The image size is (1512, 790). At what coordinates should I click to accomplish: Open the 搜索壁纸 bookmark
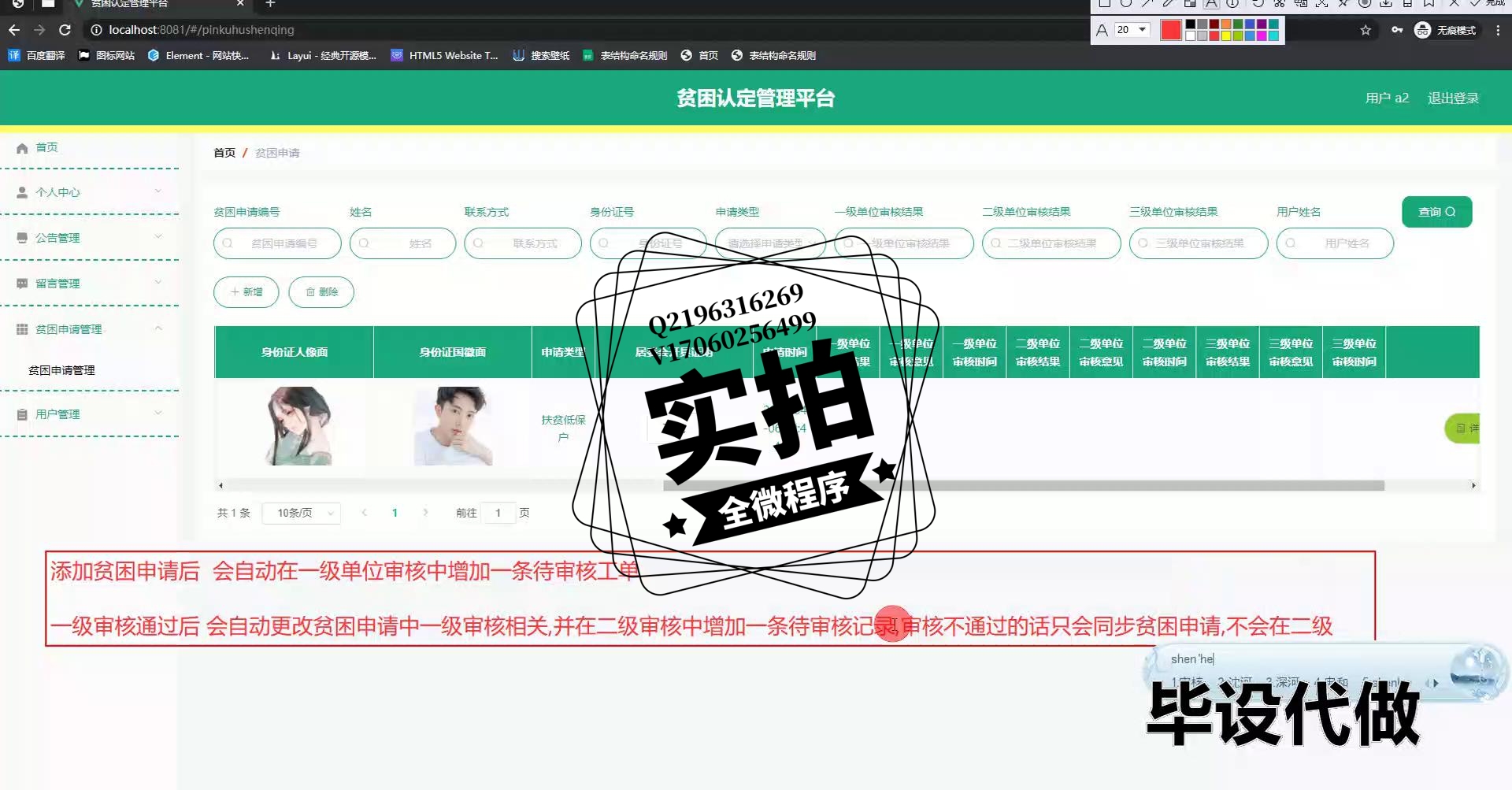click(541, 55)
